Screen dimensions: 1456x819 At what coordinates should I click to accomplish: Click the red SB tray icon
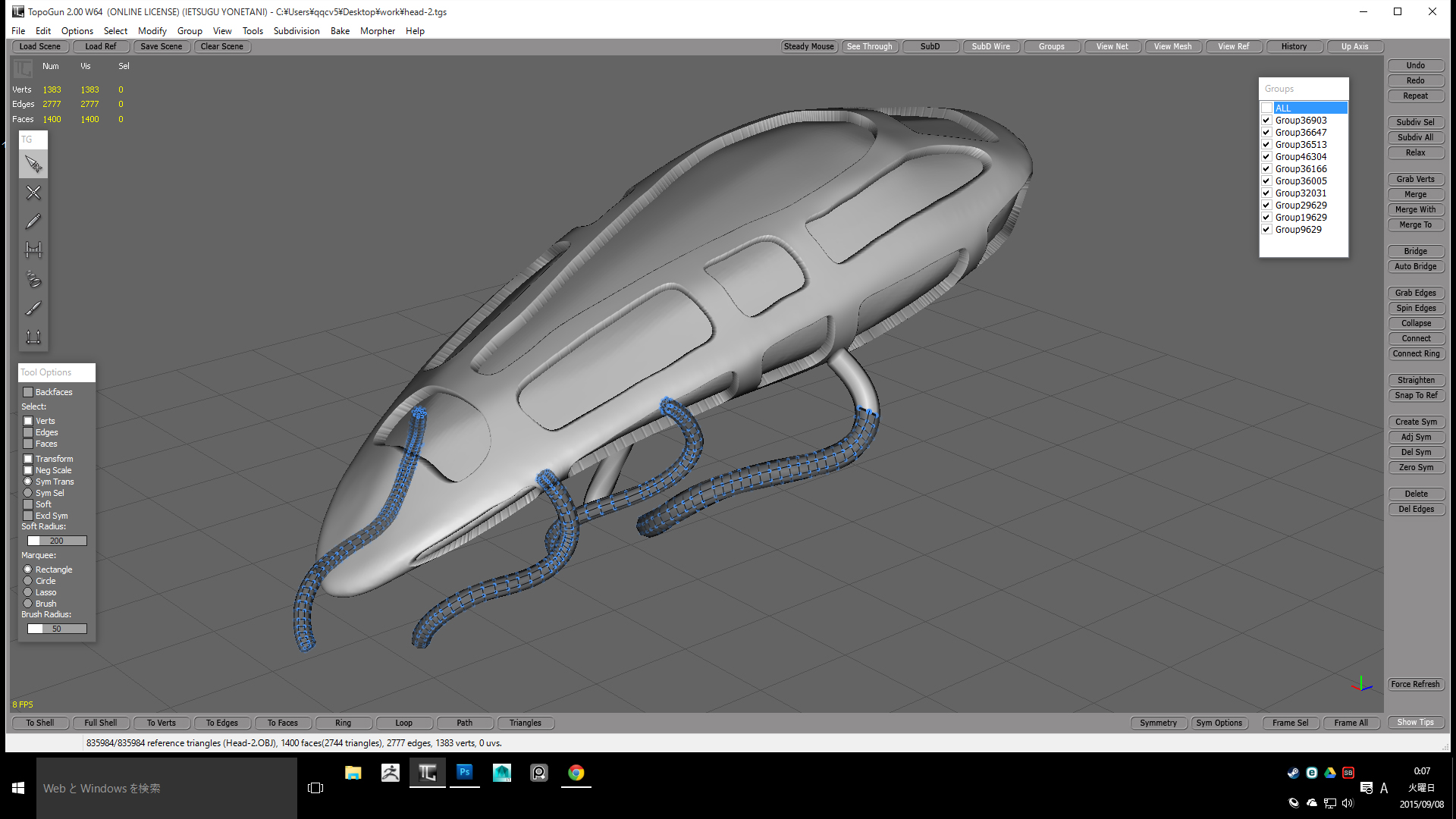(x=1348, y=773)
